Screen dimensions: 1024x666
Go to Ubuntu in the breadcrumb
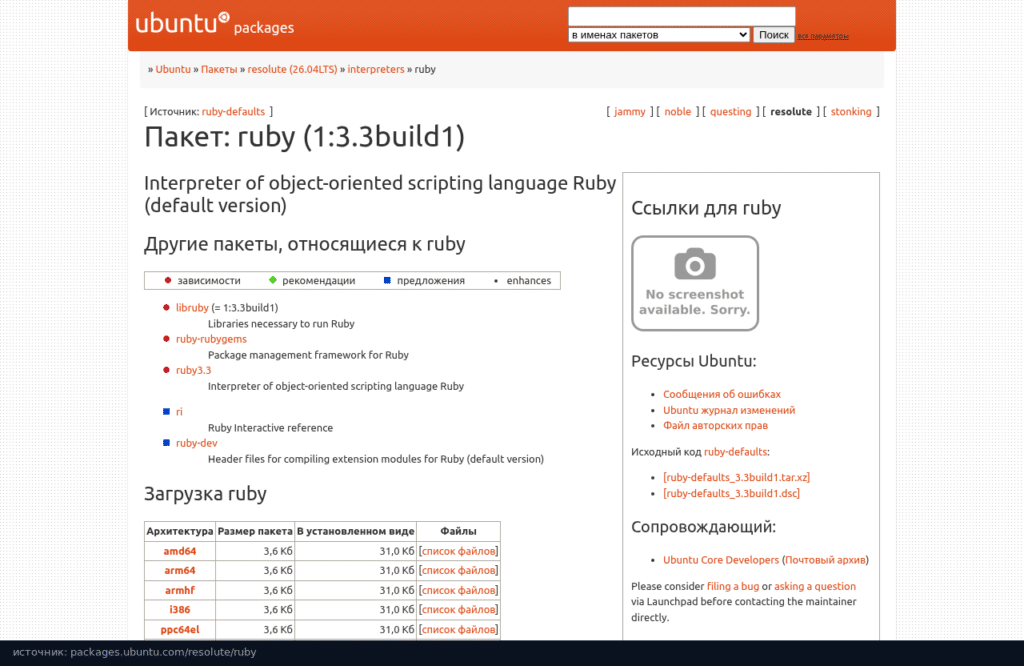click(x=173, y=69)
